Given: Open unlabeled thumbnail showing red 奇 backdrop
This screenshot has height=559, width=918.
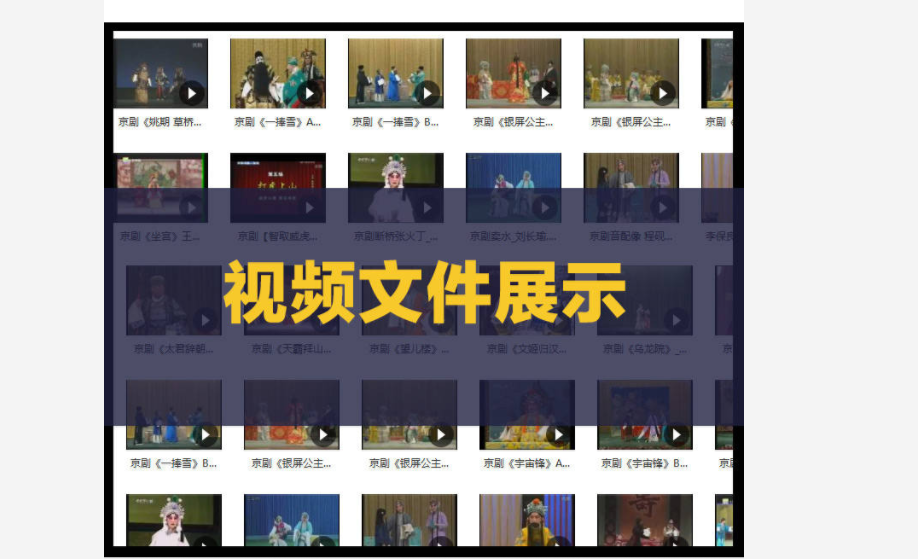Looking at the screenshot, I should 645,520.
